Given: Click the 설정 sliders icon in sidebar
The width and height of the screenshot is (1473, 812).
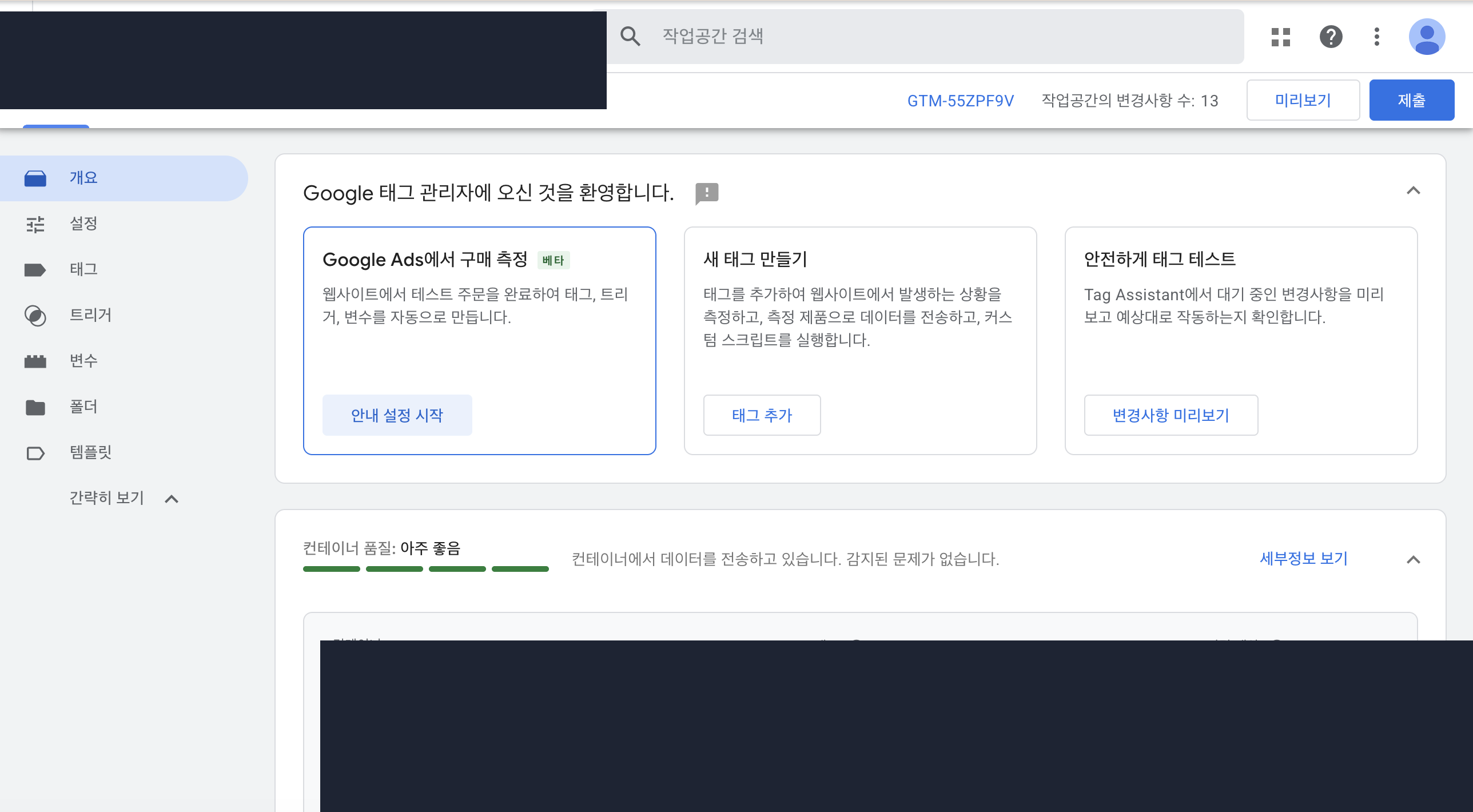Looking at the screenshot, I should 35,224.
